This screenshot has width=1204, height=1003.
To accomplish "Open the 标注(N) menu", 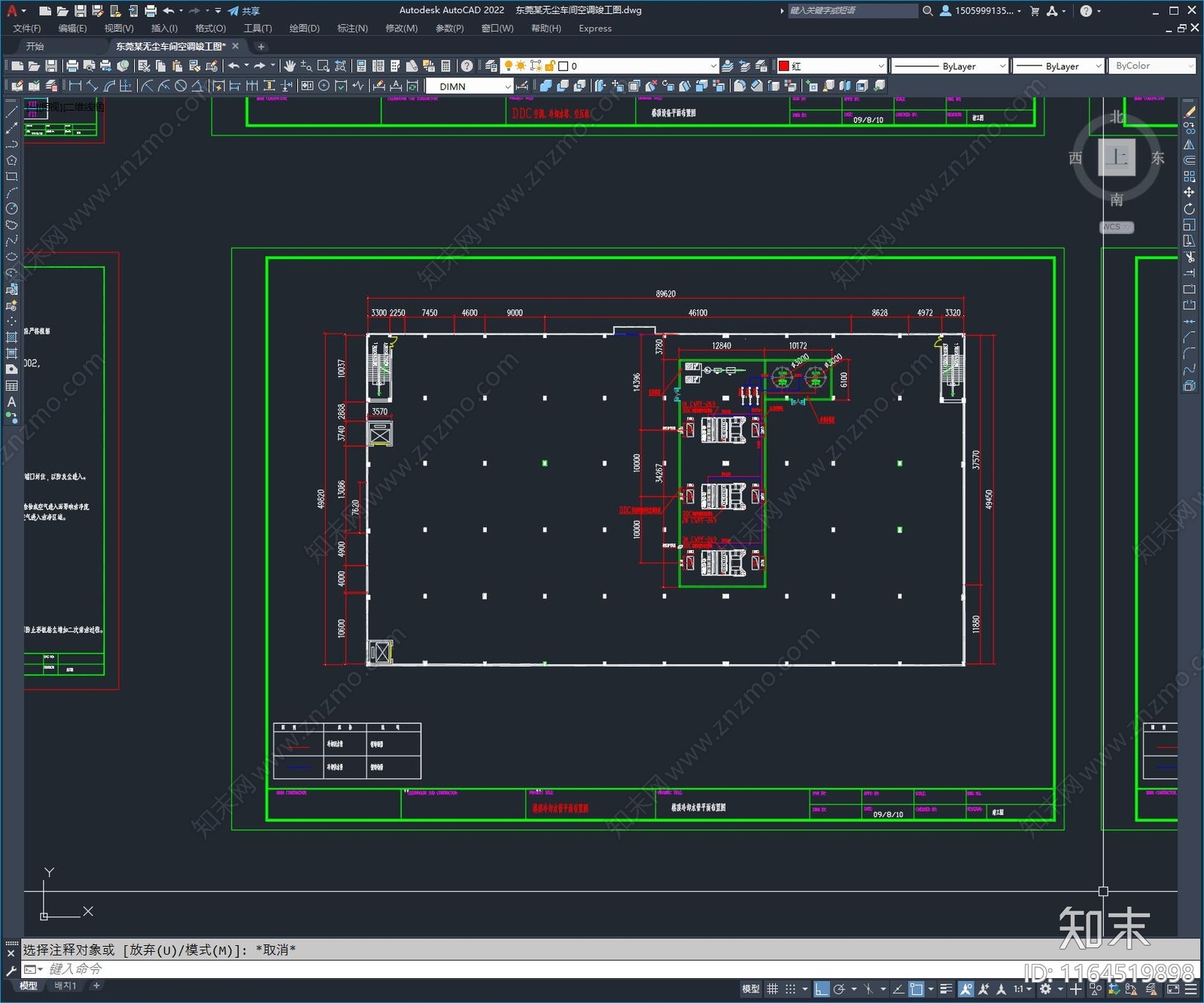I will (352, 29).
